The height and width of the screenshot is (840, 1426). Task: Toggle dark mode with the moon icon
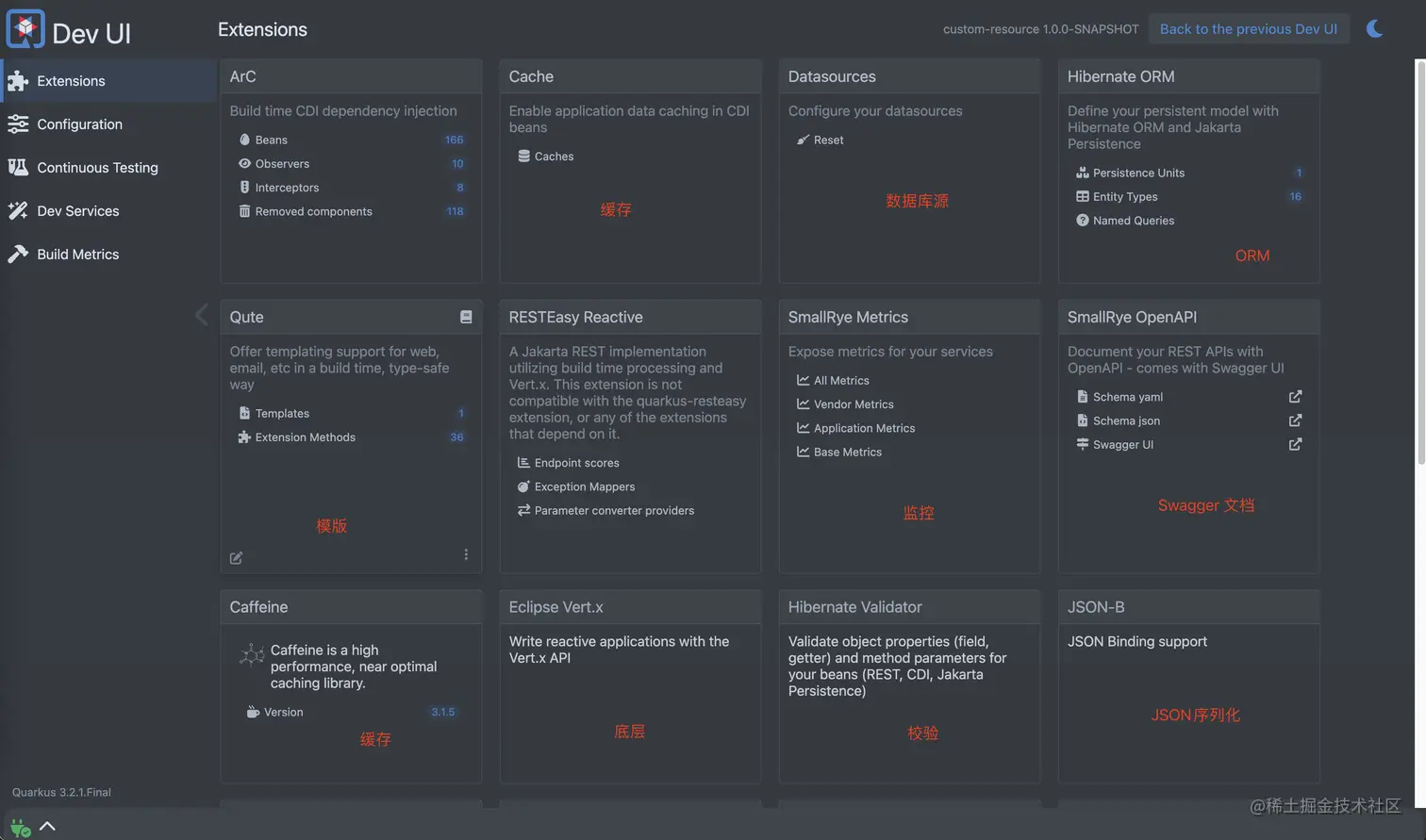pyautogui.click(x=1374, y=29)
